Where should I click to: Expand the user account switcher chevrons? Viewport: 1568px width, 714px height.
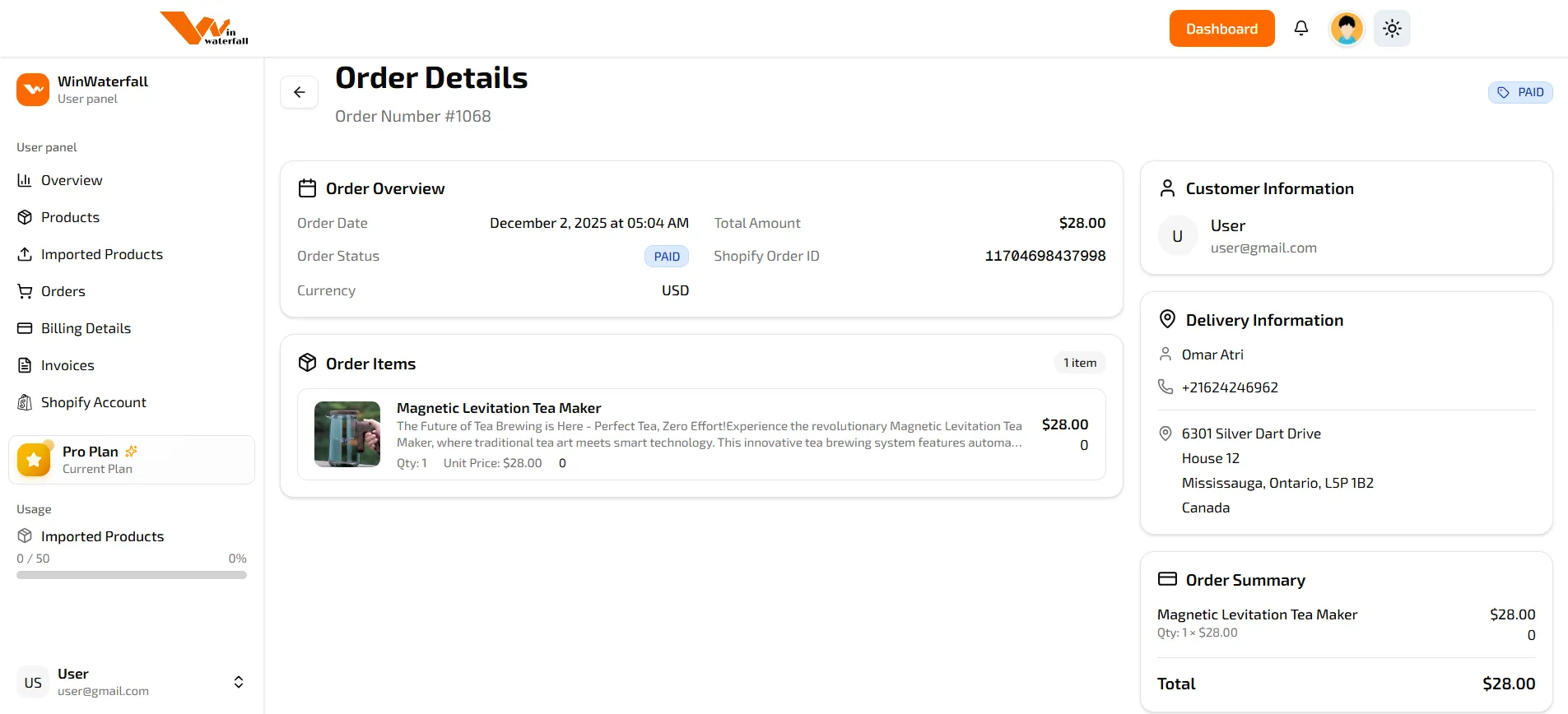239,682
